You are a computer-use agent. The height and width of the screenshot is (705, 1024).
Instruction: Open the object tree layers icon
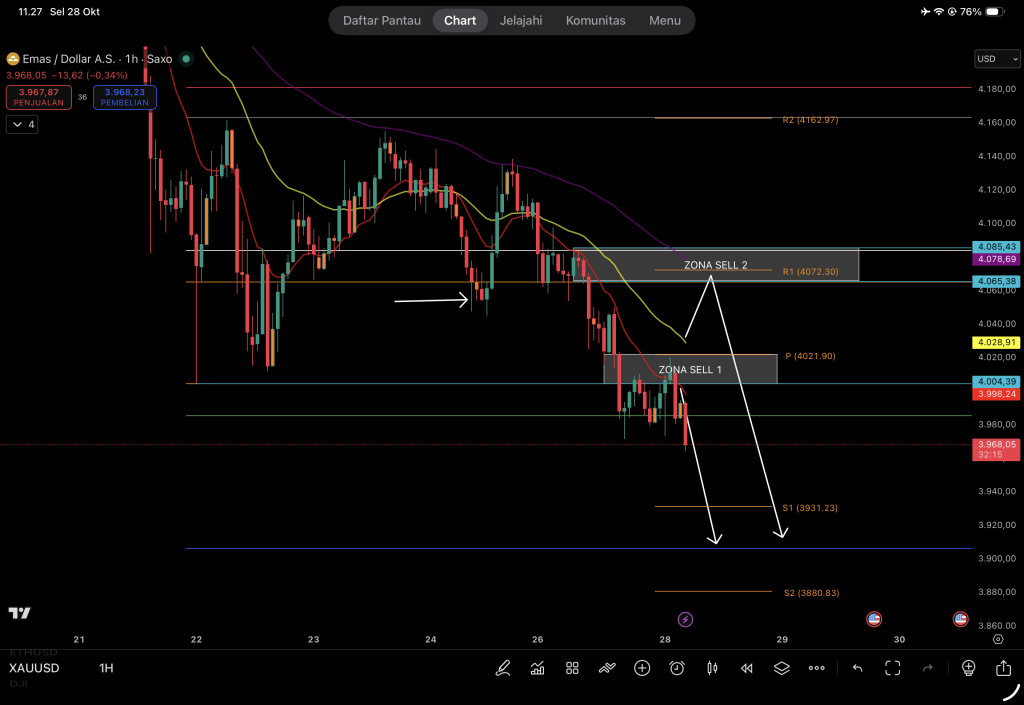coord(782,668)
